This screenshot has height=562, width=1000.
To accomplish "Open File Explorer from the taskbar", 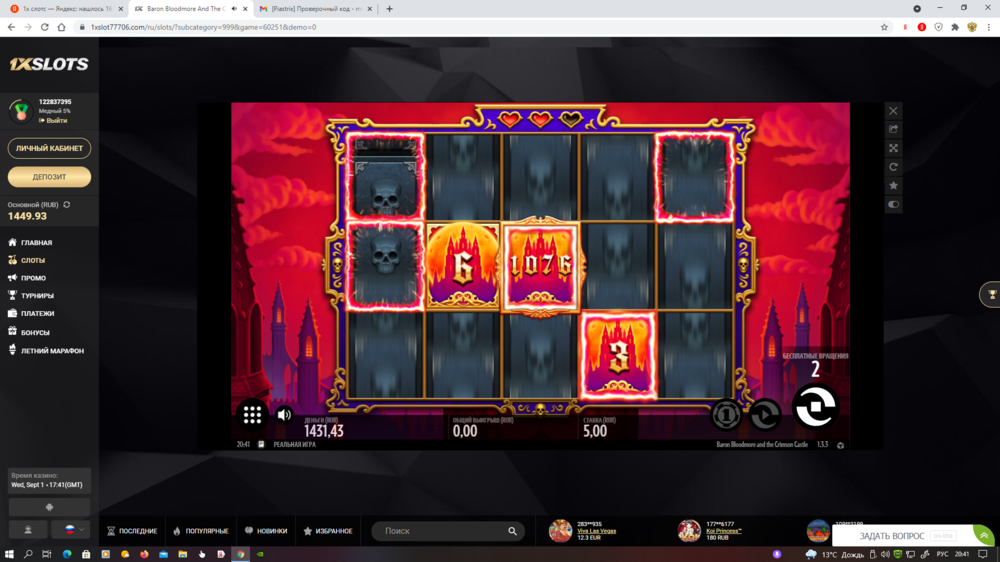I will (182, 554).
